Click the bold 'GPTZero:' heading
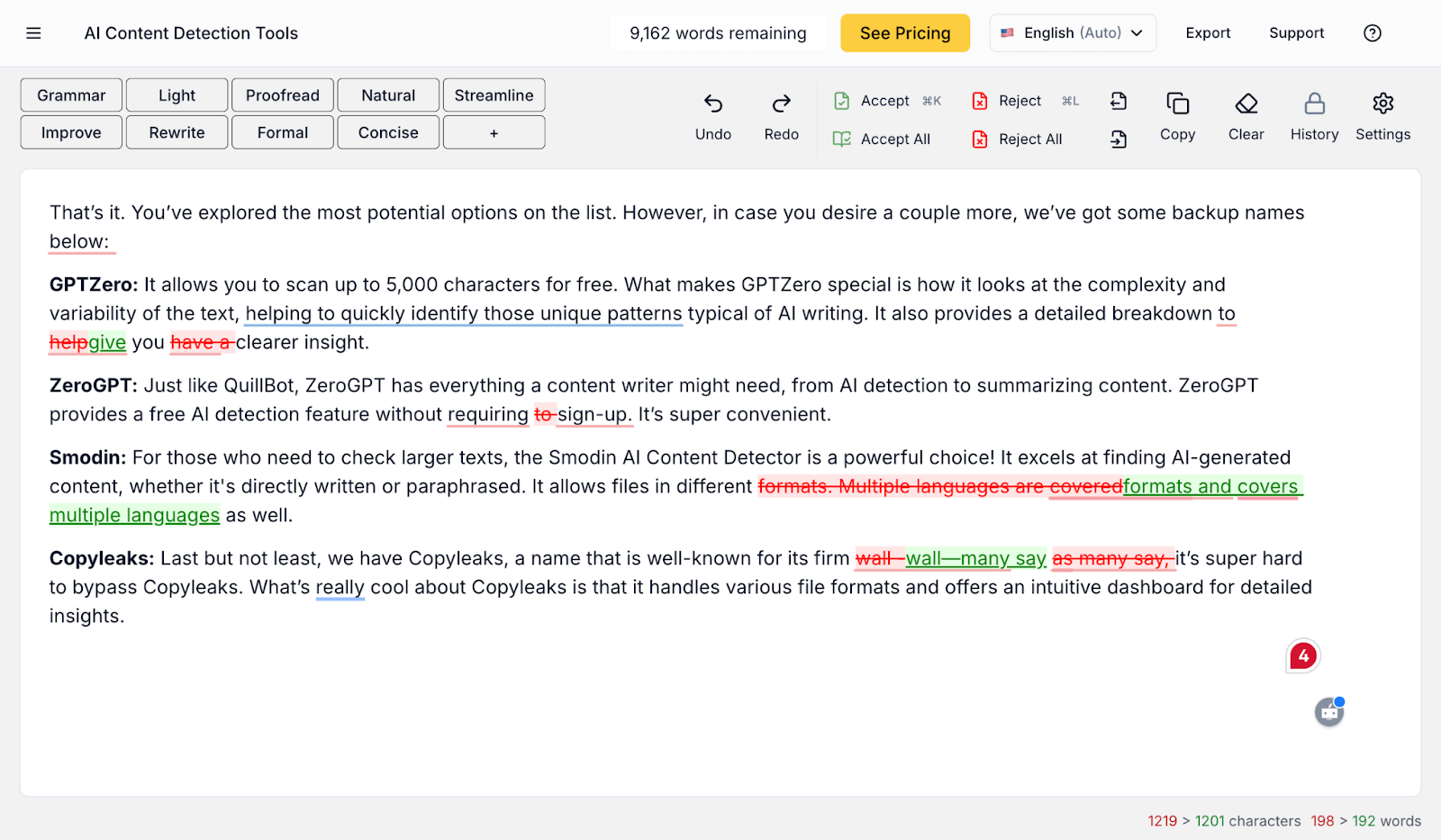 point(94,285)
